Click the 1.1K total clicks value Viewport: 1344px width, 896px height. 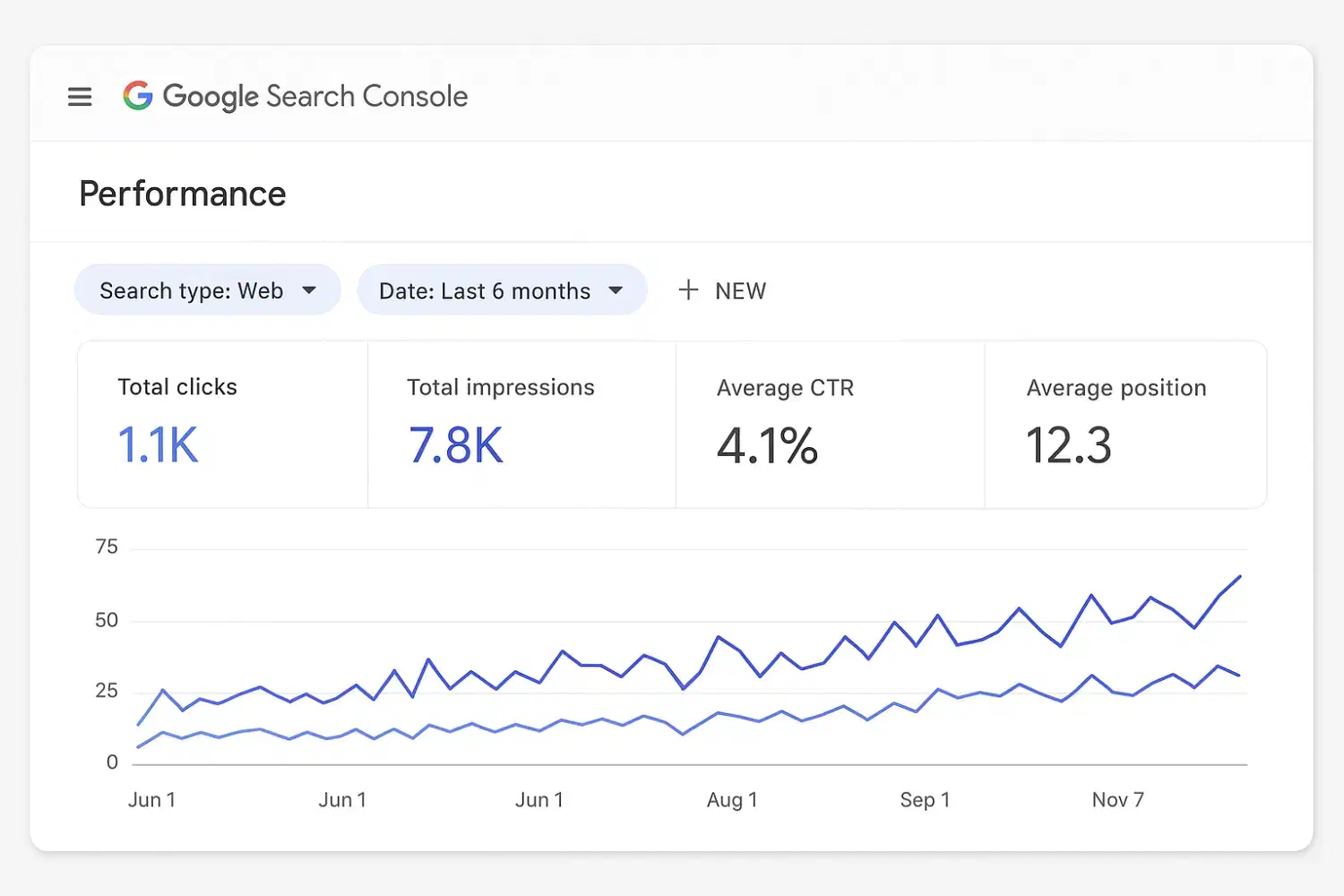(x=158, y=445)
